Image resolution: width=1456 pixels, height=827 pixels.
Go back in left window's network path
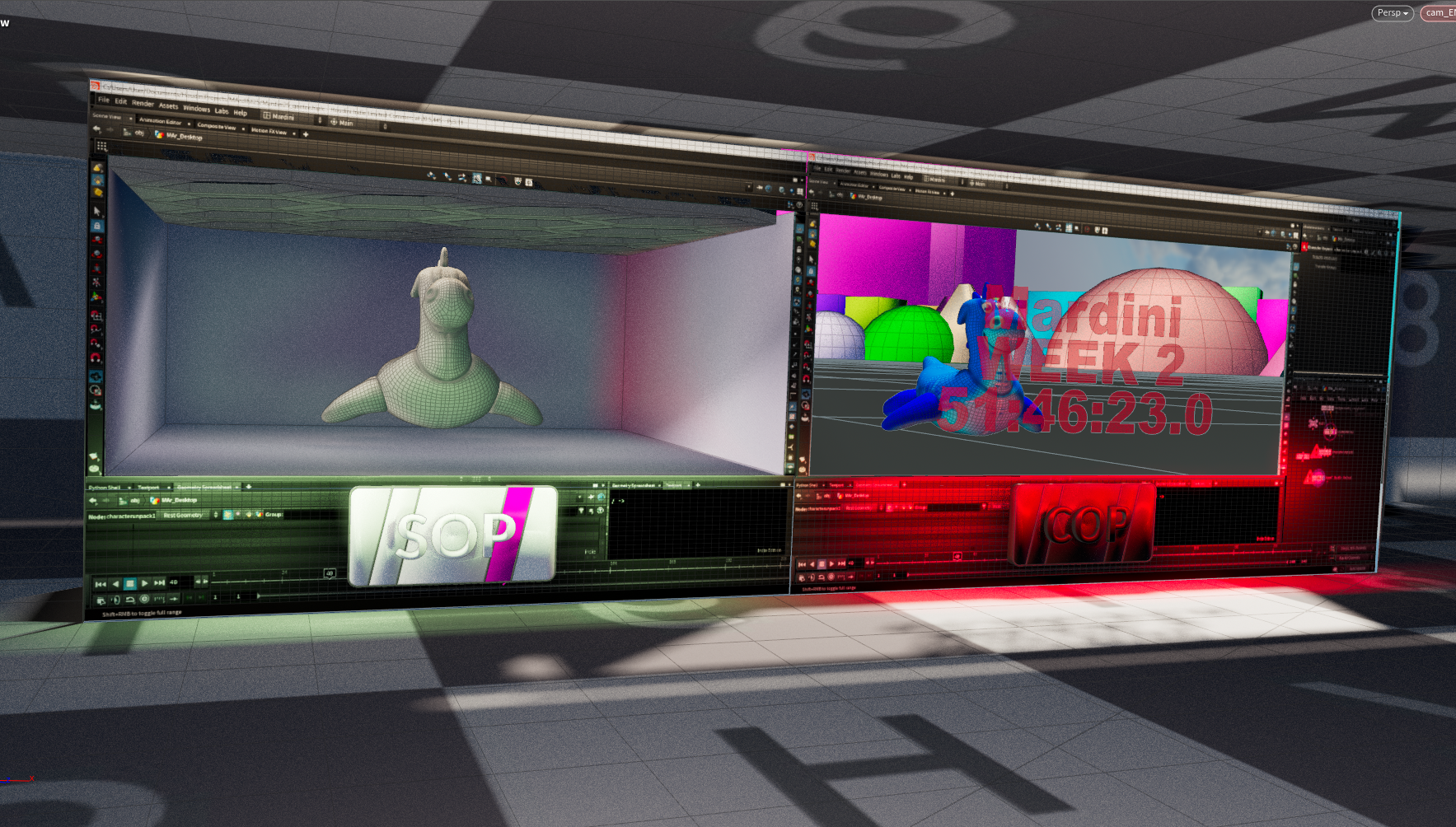(x=97, y=129)
